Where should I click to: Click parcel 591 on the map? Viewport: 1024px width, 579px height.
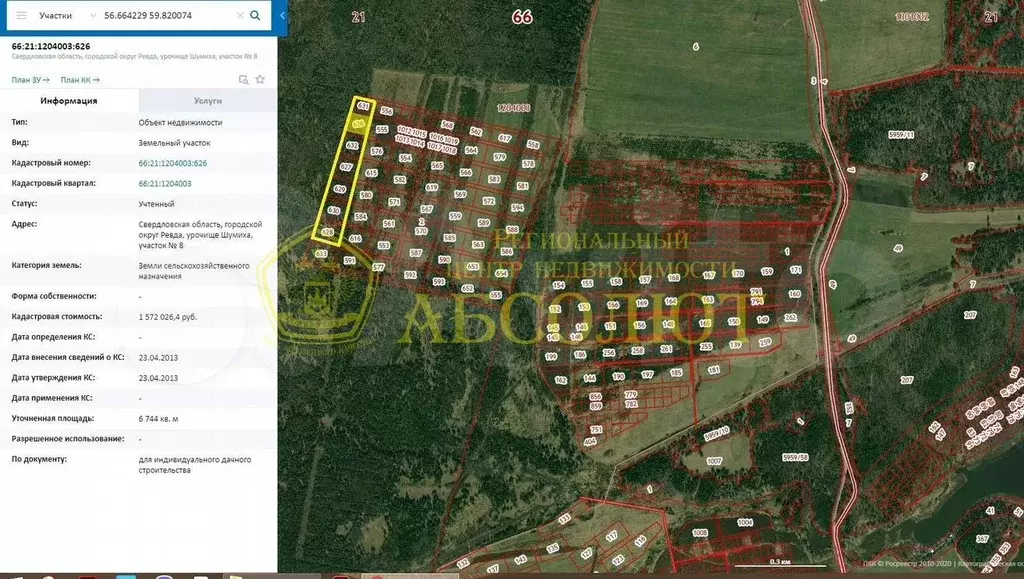point(350,260)
